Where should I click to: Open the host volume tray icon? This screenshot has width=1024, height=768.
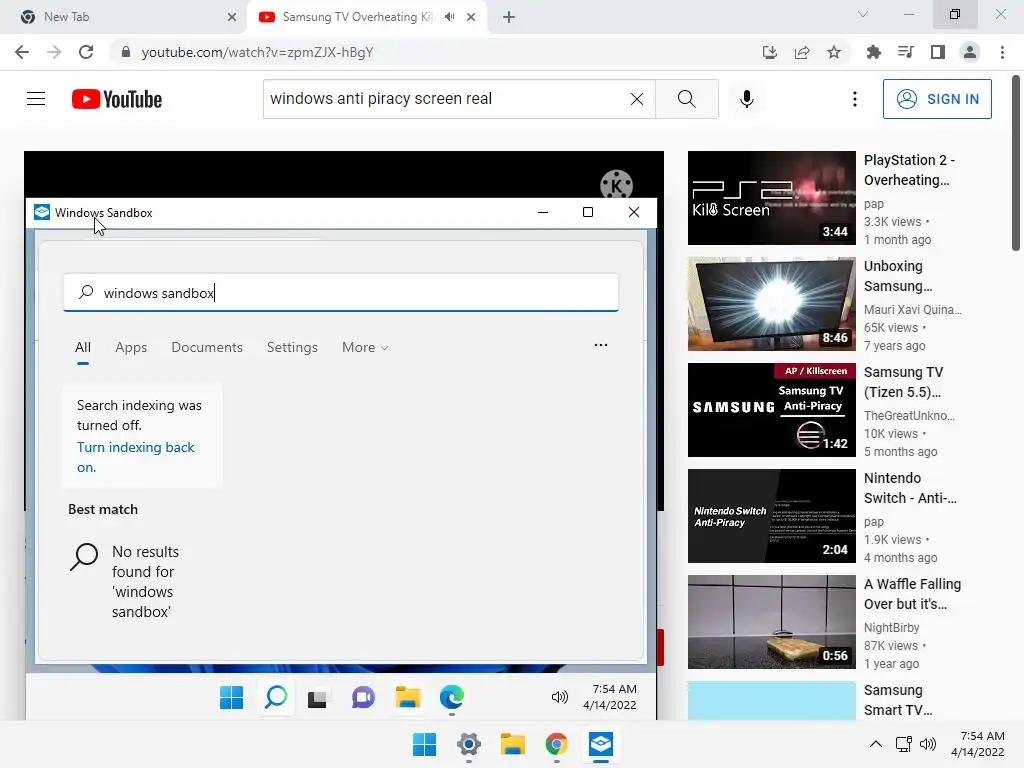[x=927, y=744]
